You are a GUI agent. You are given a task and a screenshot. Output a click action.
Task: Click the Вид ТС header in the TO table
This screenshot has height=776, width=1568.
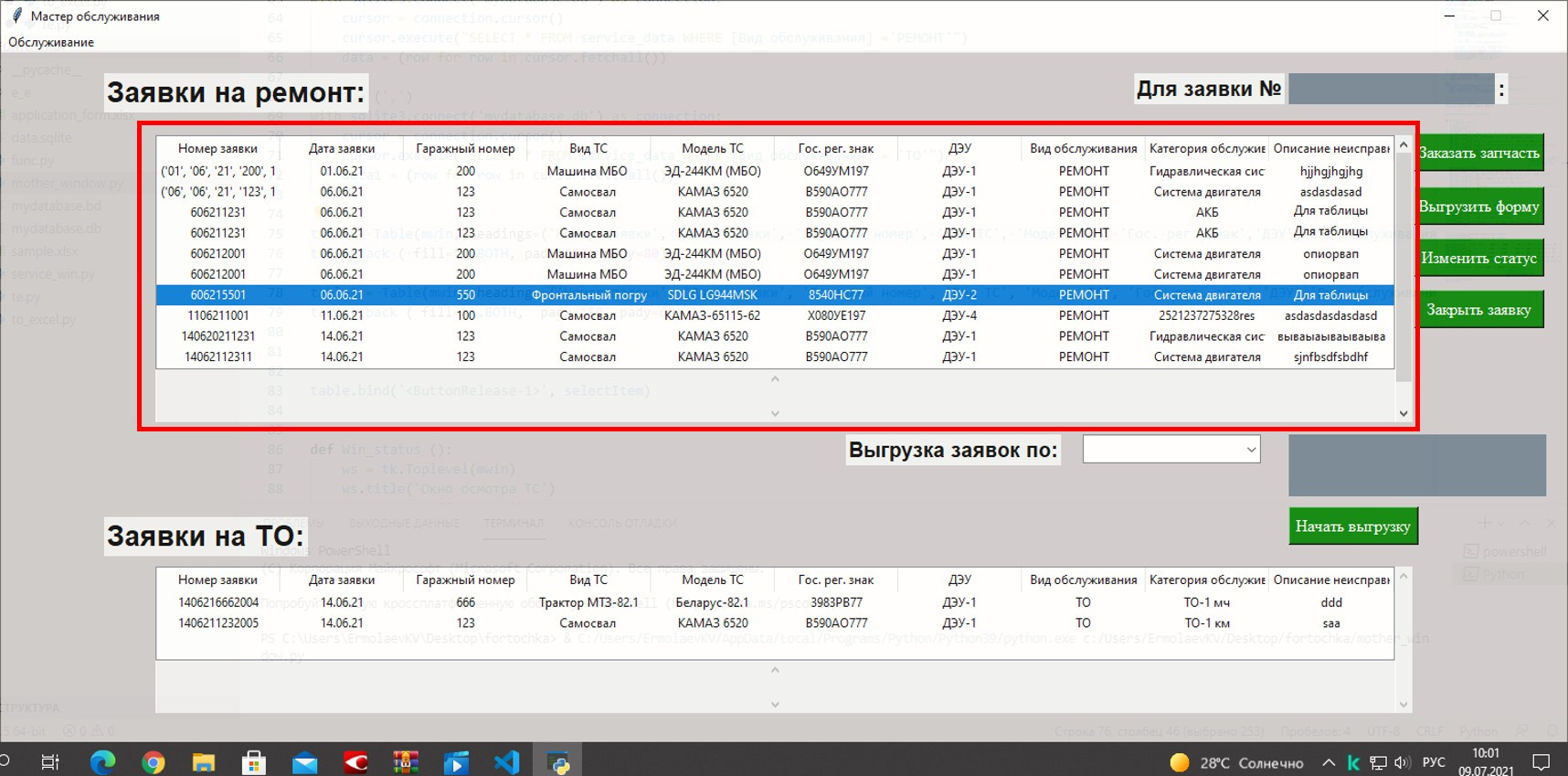pos(588,579)
